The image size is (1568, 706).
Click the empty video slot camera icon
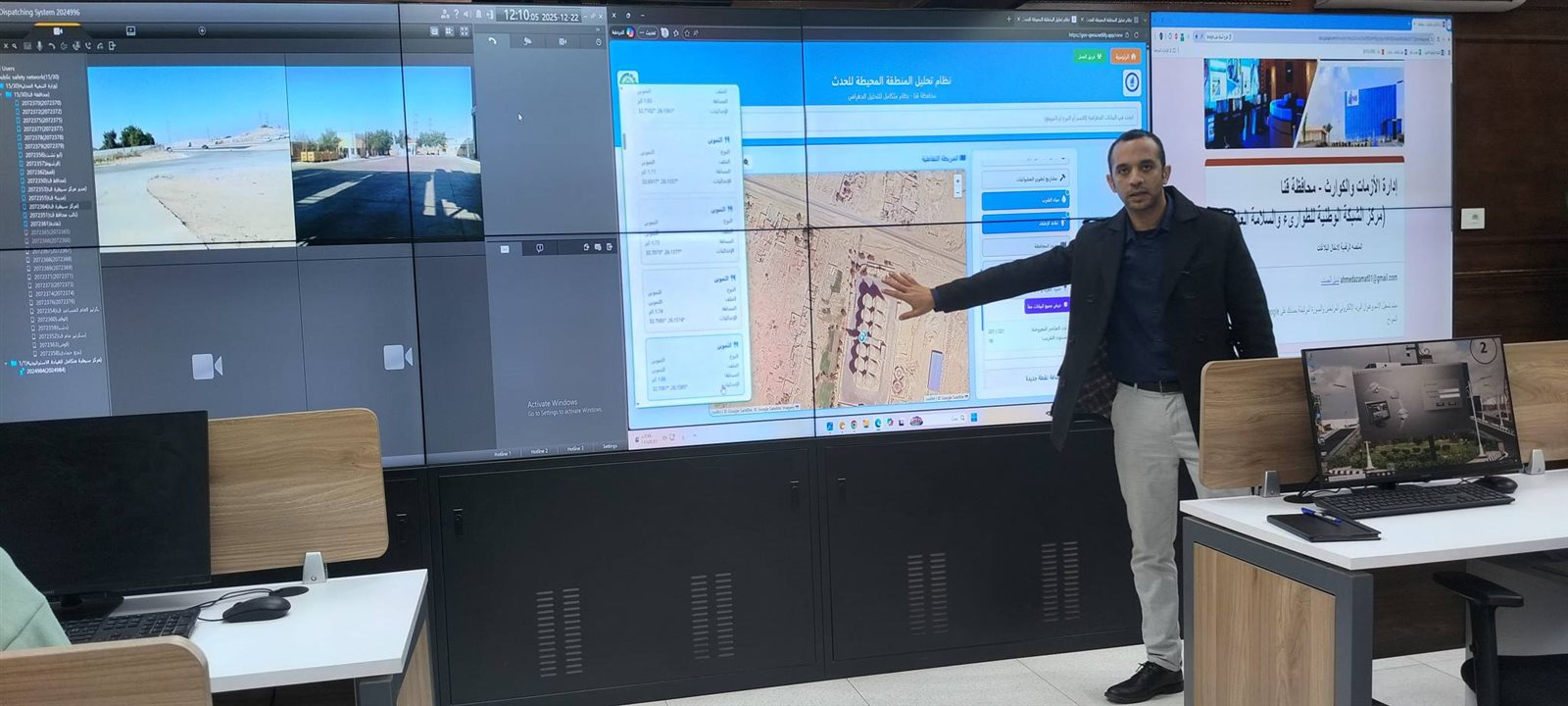(207, 367)
